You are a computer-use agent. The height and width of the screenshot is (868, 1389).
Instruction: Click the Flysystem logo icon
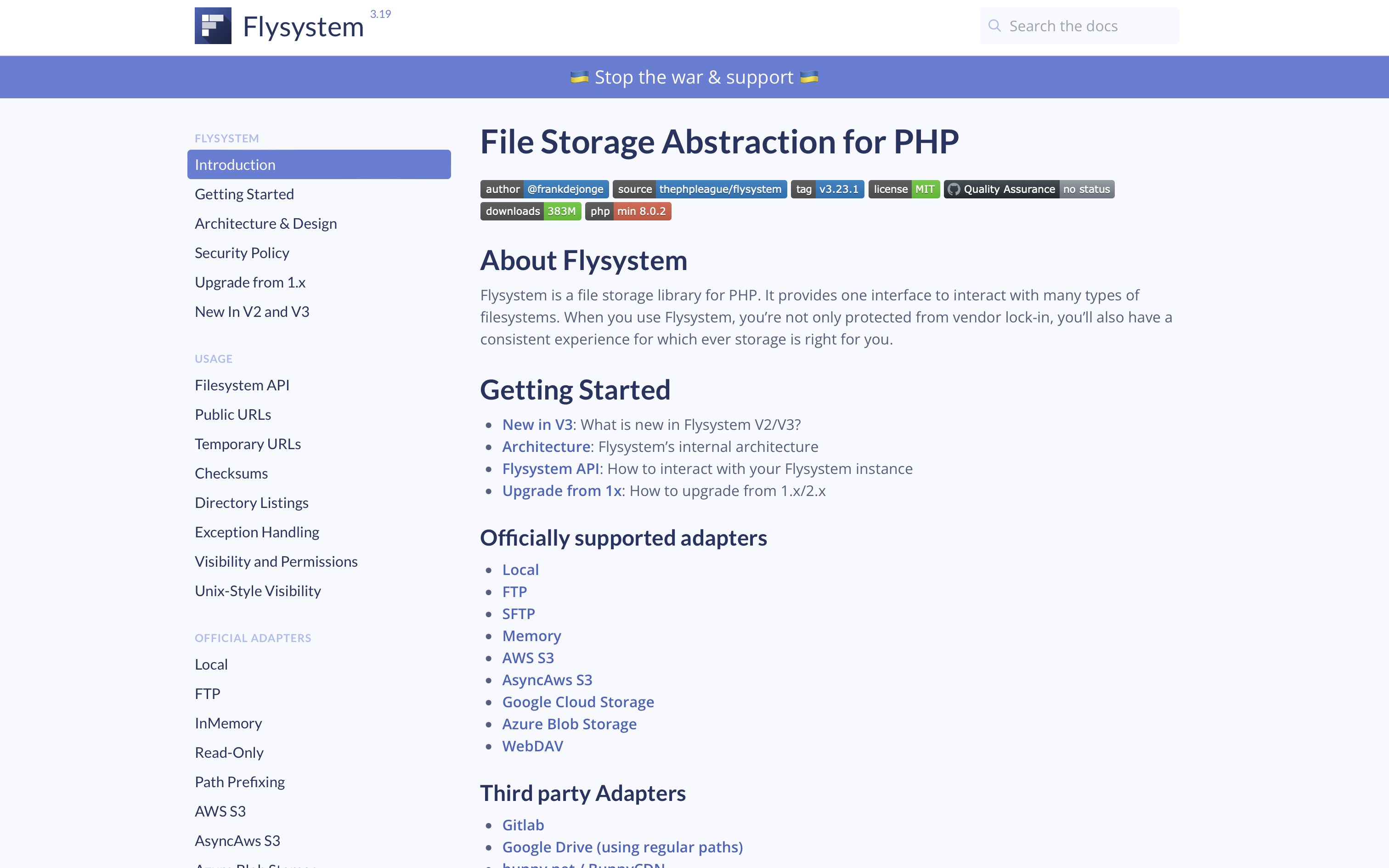pyautogui.click(x=214, y=25)
